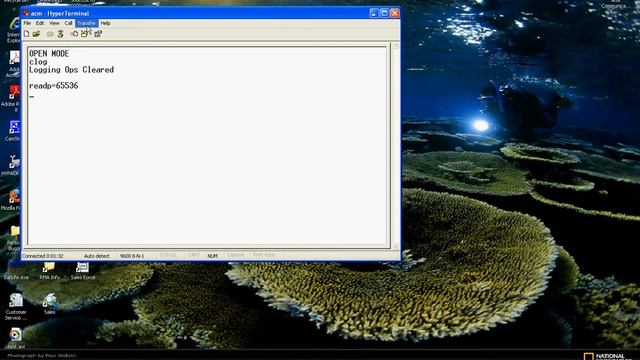Click the Customer Service desktop shortcut

[x=16, y=307]
